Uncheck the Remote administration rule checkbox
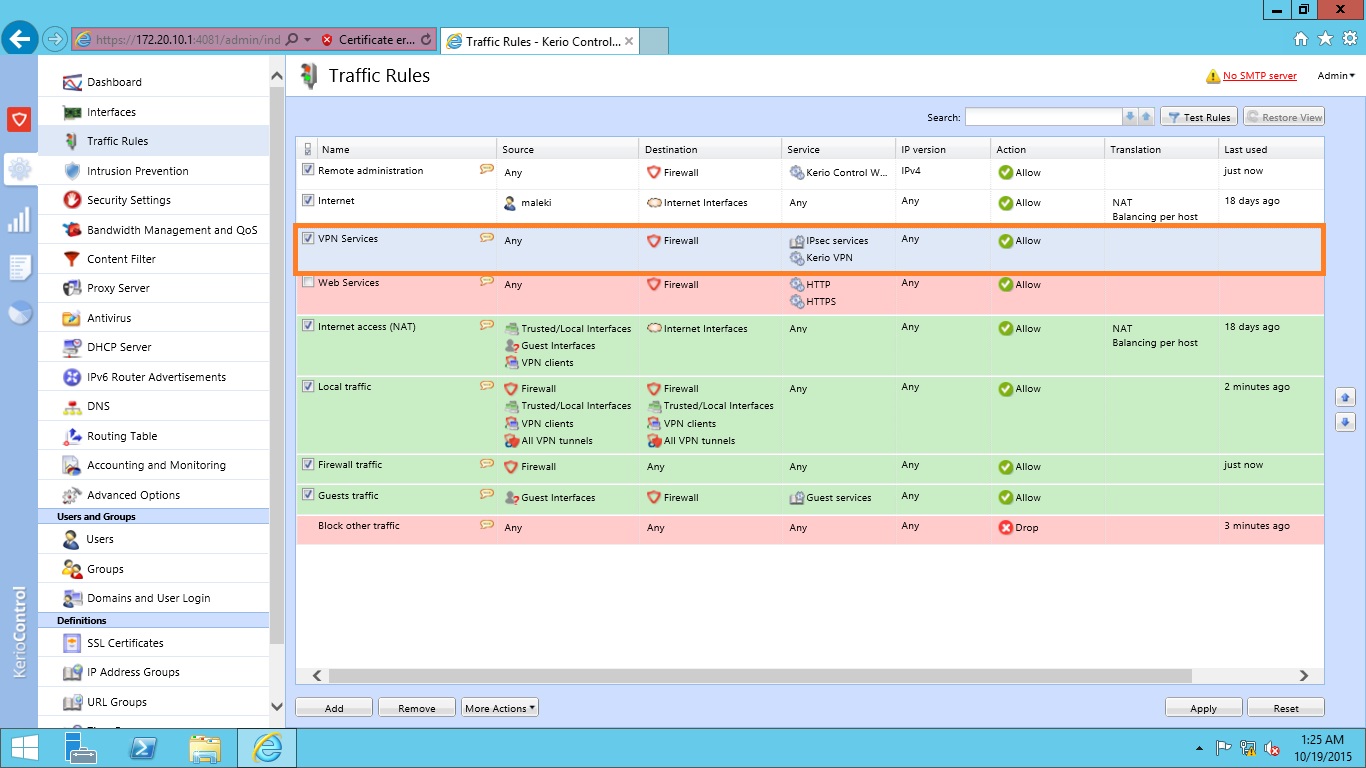The image size is (1366, 768). [308, 170]
